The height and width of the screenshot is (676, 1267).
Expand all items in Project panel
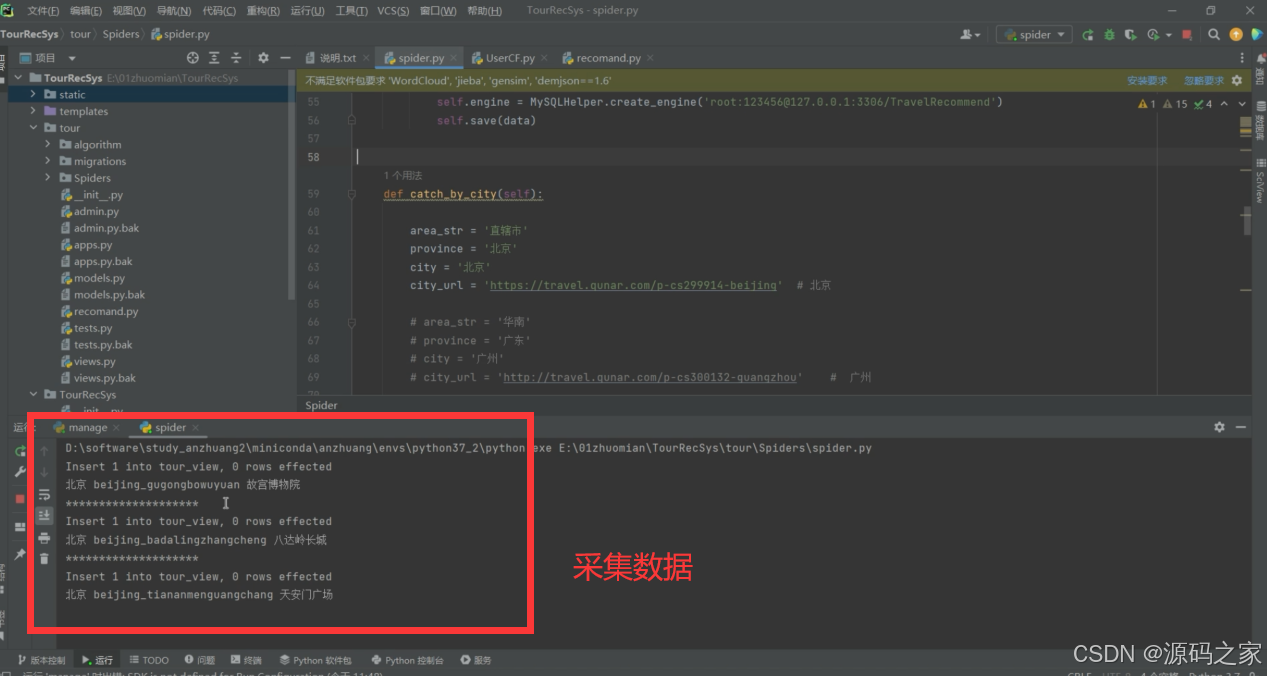[x=215, y=58]
